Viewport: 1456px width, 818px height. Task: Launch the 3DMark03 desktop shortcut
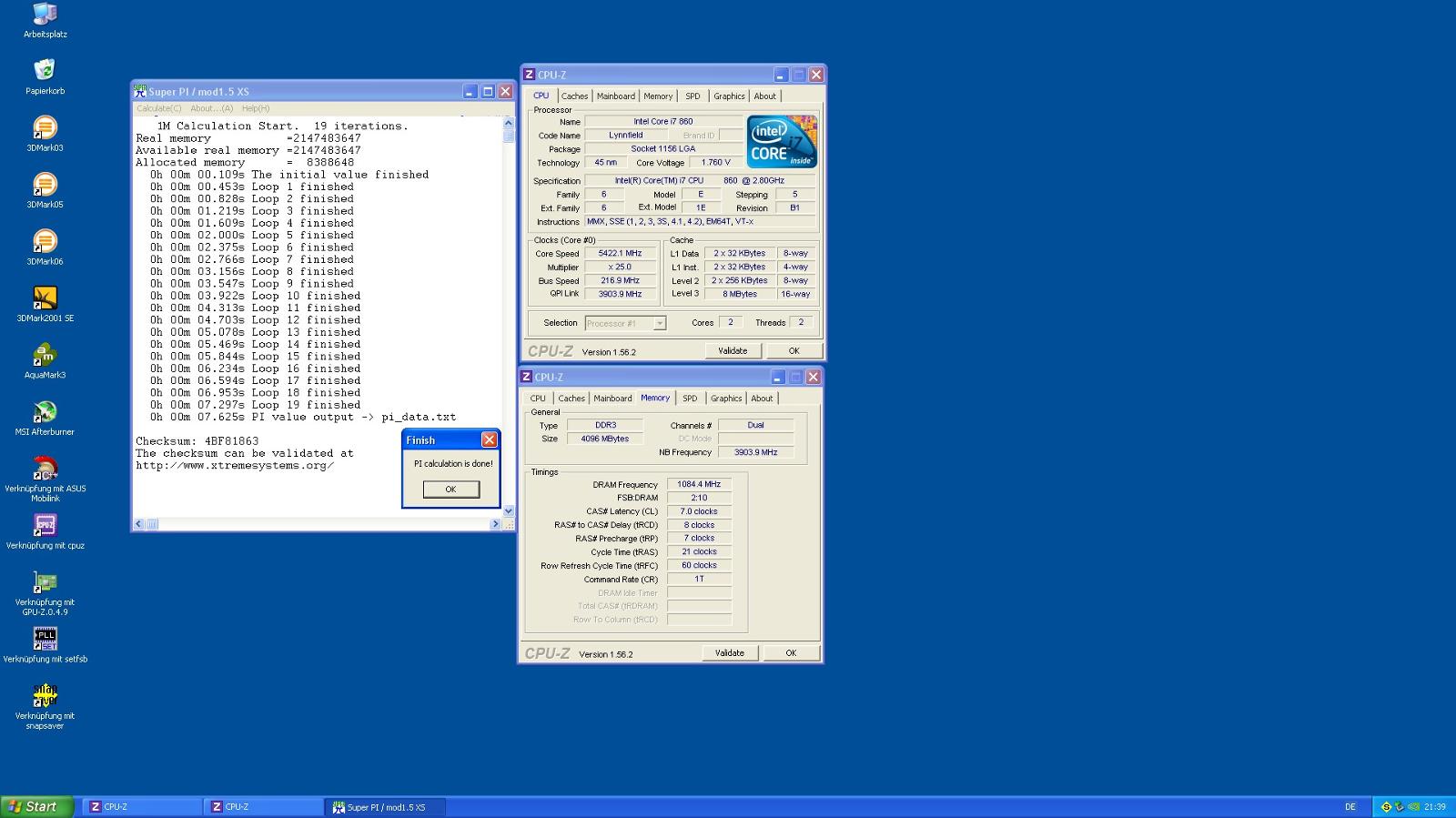coord(45,127)
